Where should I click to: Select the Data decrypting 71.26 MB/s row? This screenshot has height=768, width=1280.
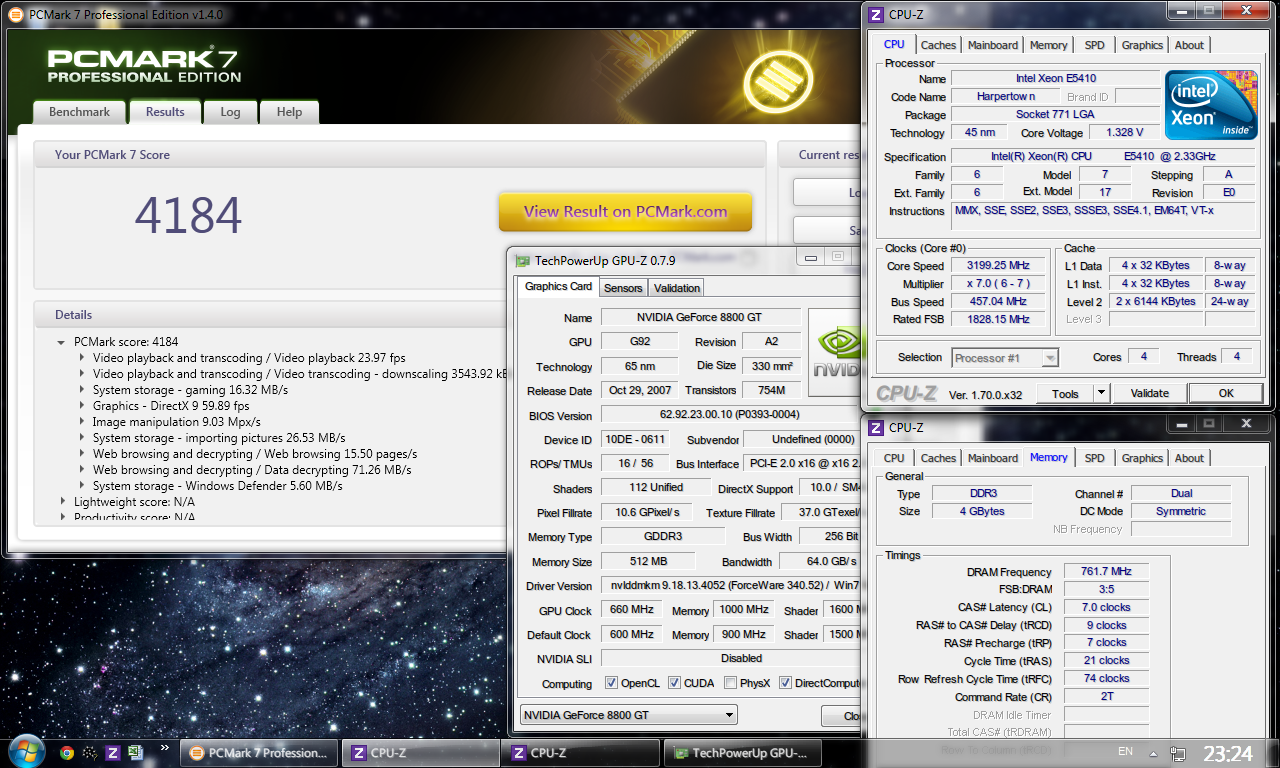[x=252, y=470]
